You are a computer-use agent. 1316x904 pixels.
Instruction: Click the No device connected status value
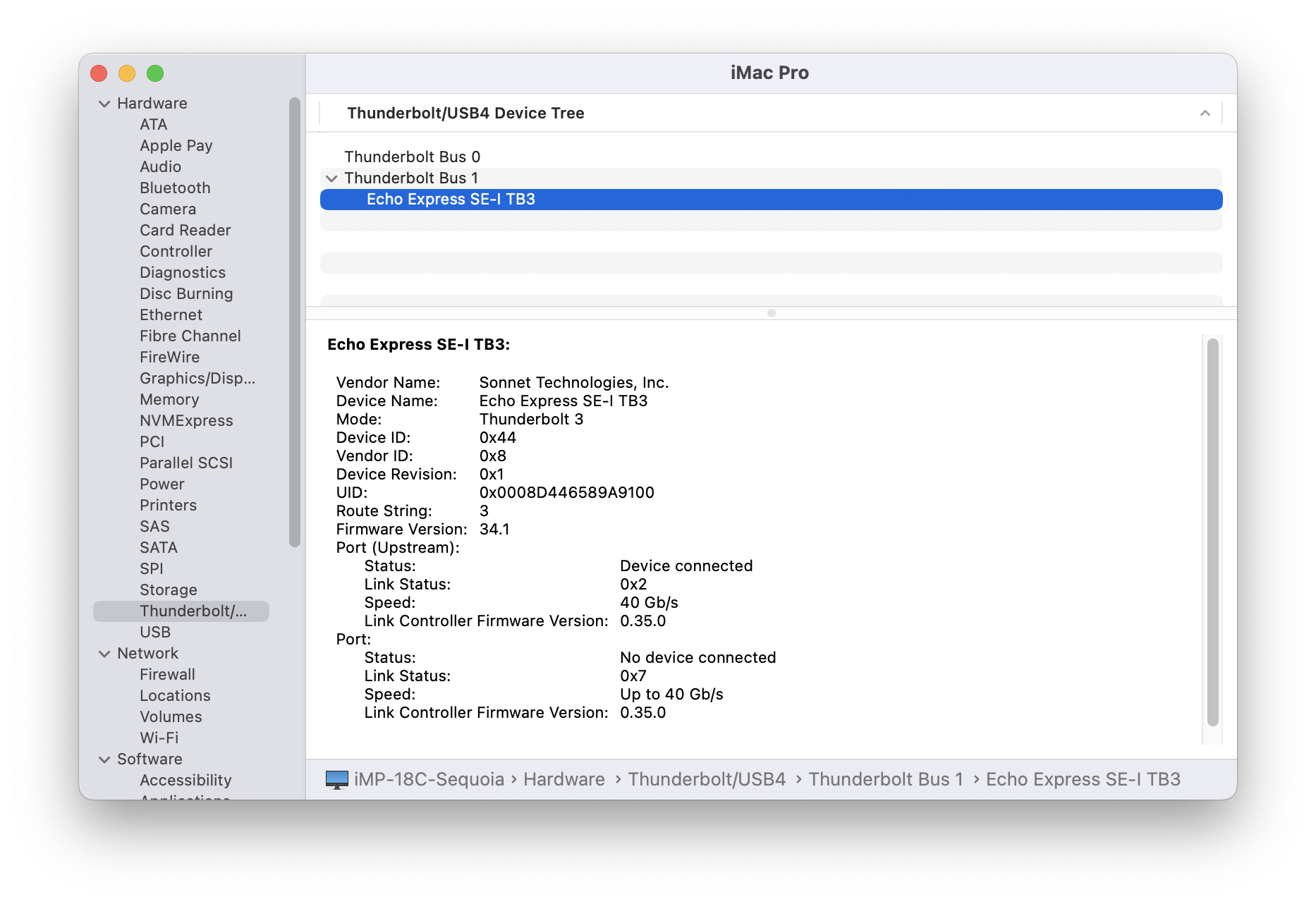(698, 658)
